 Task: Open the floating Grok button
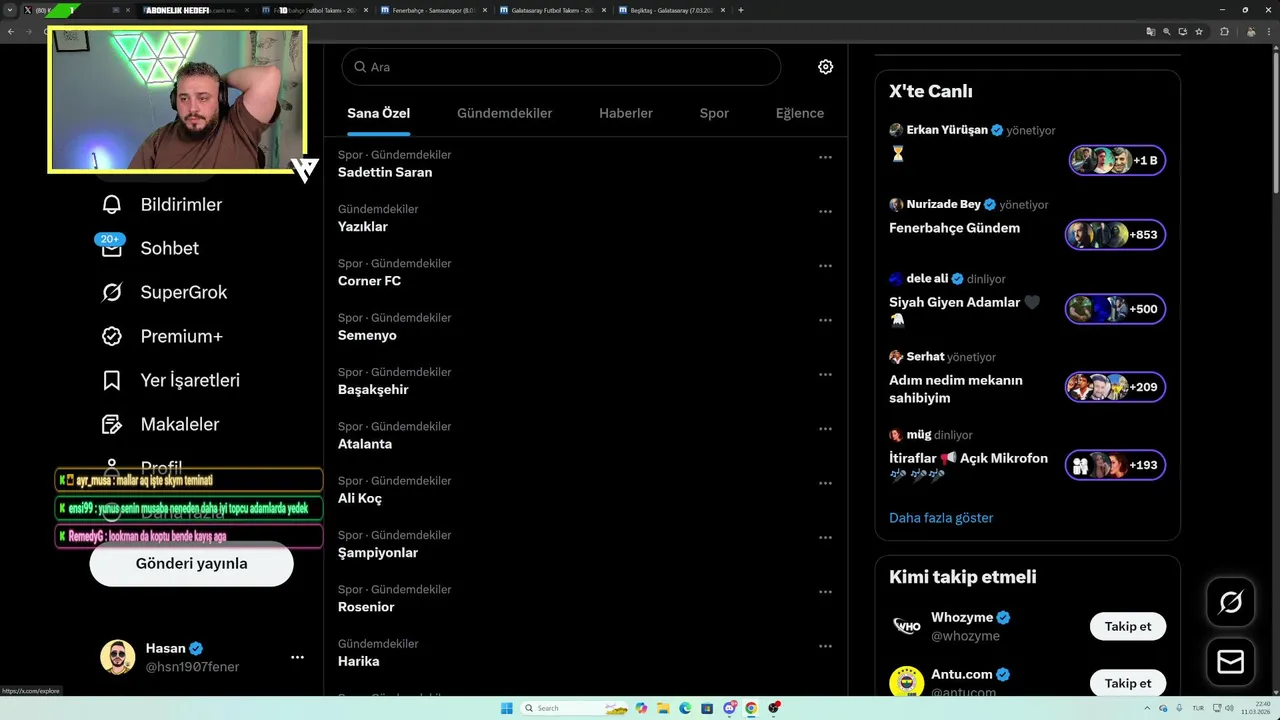point(1231,602)
